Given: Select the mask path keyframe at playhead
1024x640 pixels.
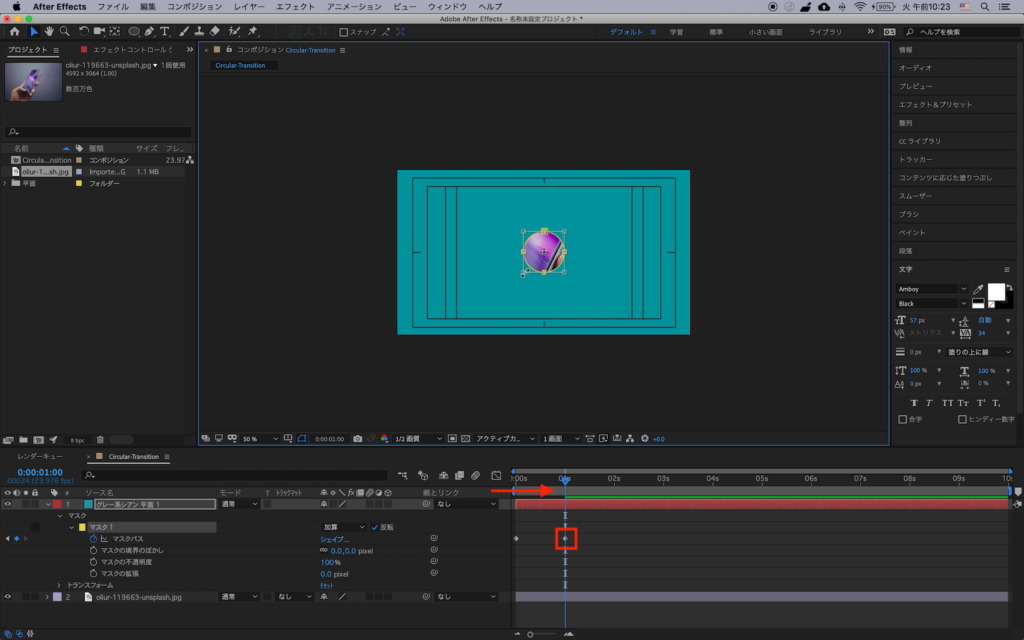Looking at the screenshot, I should point(565,539).
